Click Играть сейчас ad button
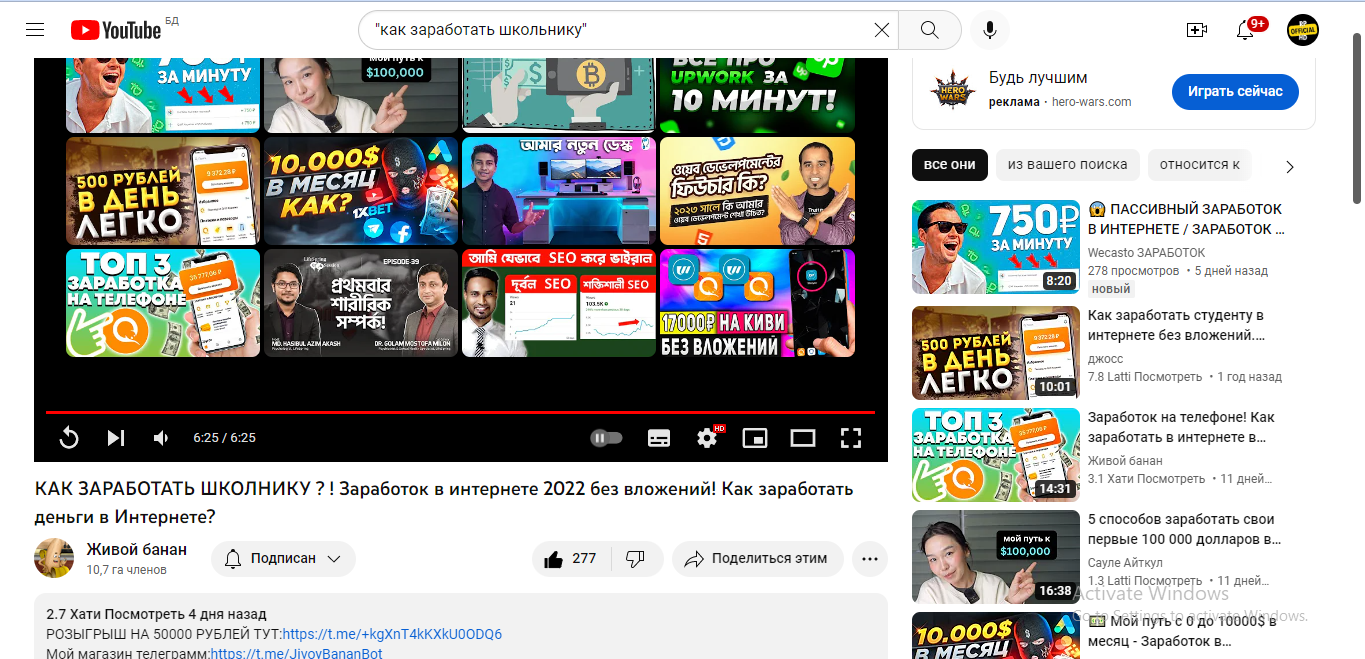 click(x=1235, y=91)
